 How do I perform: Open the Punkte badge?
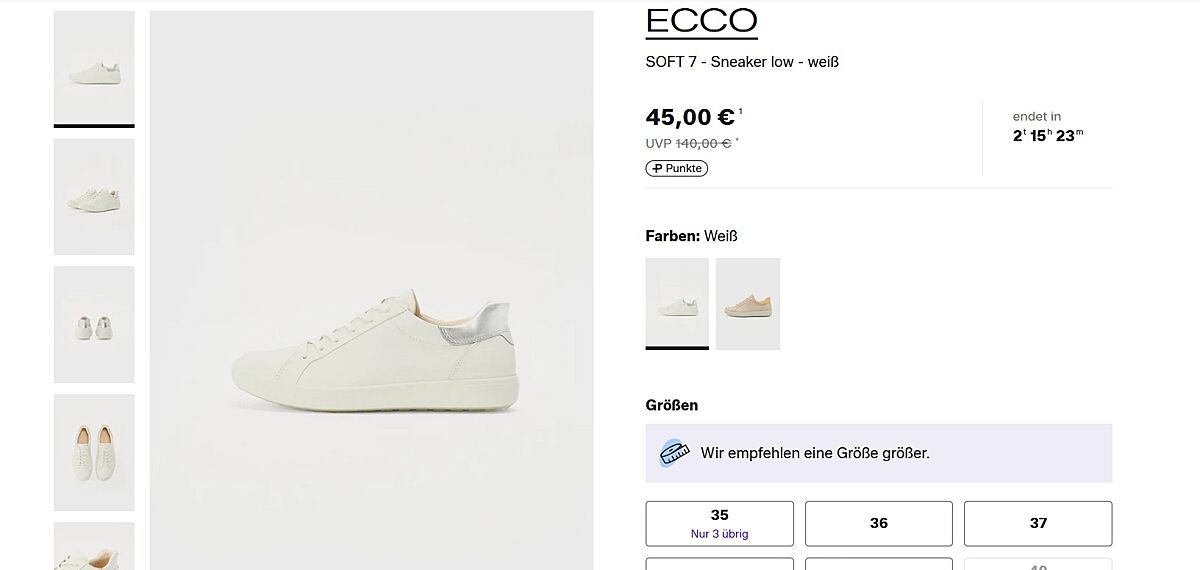677,168
